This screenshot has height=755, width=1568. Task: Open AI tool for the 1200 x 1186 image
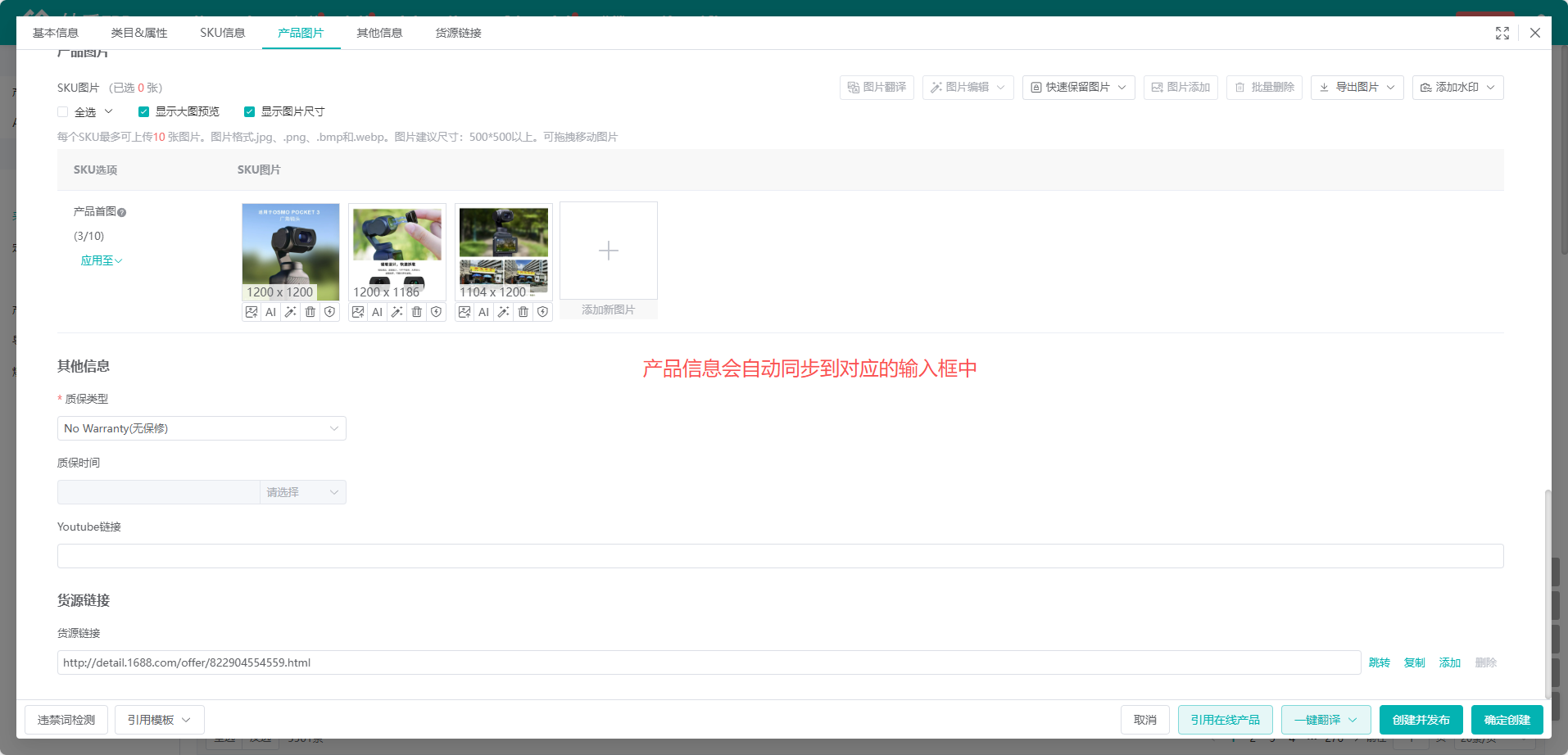pyautogui.click(x=378, y=312)
